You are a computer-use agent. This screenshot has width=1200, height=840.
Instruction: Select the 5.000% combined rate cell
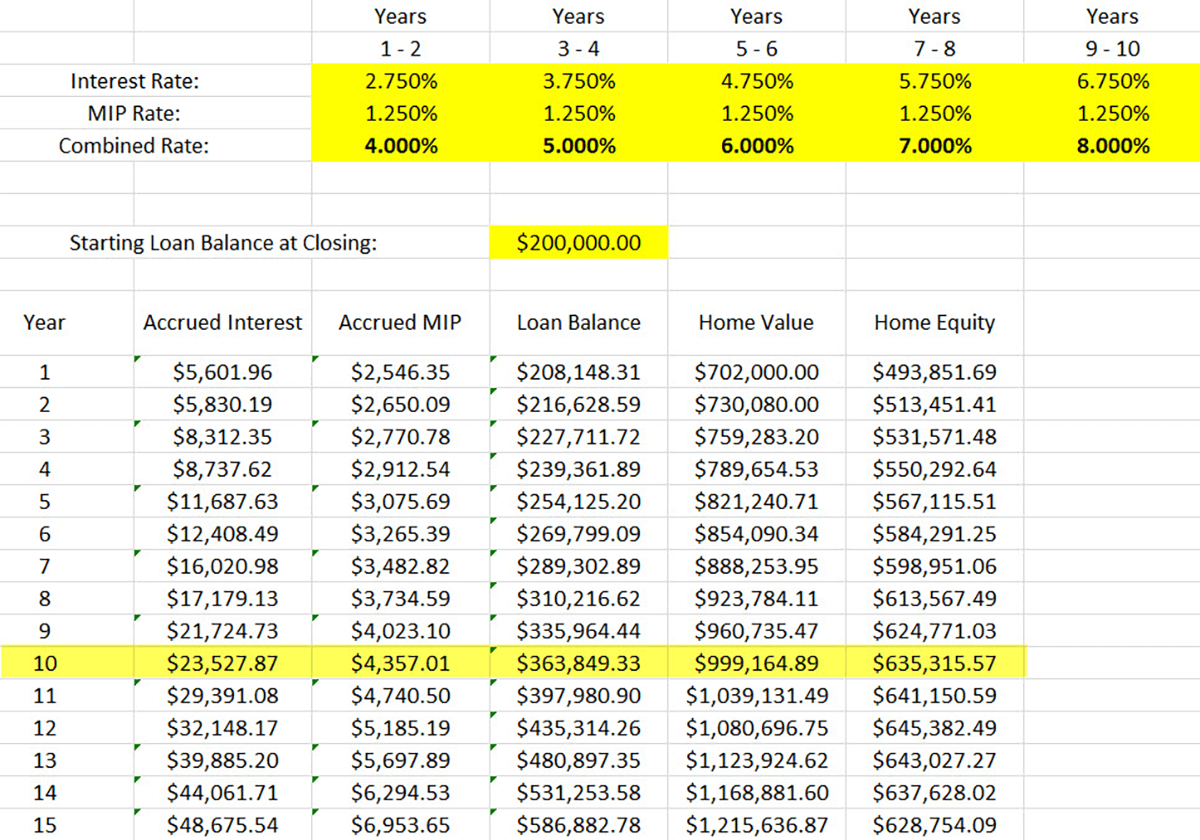coord(579,146)
